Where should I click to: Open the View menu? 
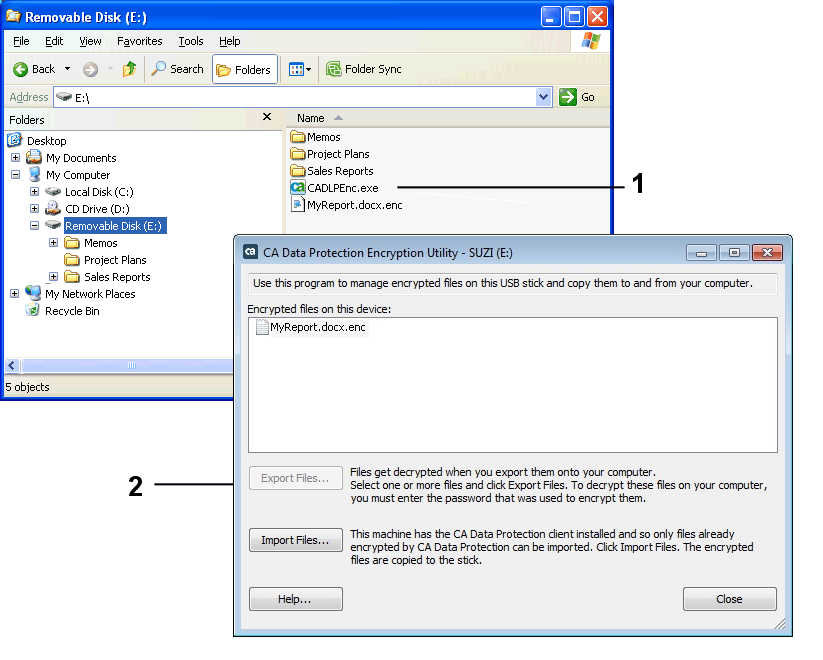point(90,41)
